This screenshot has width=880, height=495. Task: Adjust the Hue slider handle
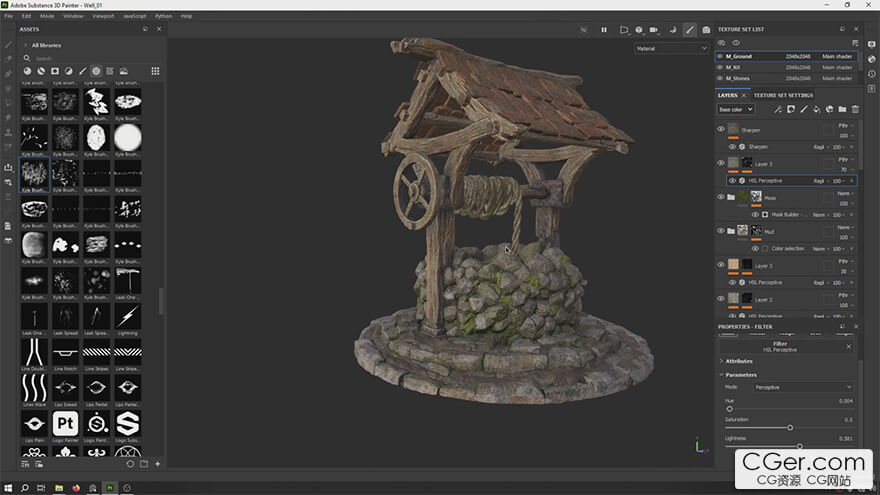(x=730, y=409)
